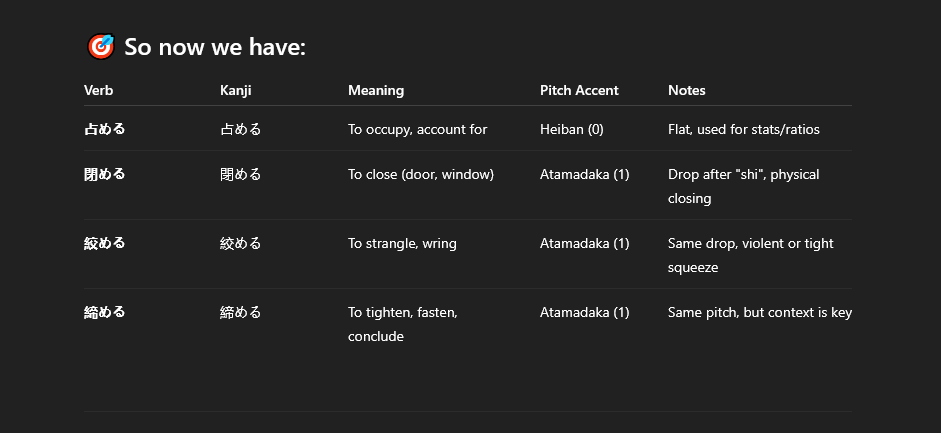Image resolution: width=941 pixels, height=433 pixels.
Task: Select bold 締める in Verb column
Action: pyautogui.click(x=104, y=312)
